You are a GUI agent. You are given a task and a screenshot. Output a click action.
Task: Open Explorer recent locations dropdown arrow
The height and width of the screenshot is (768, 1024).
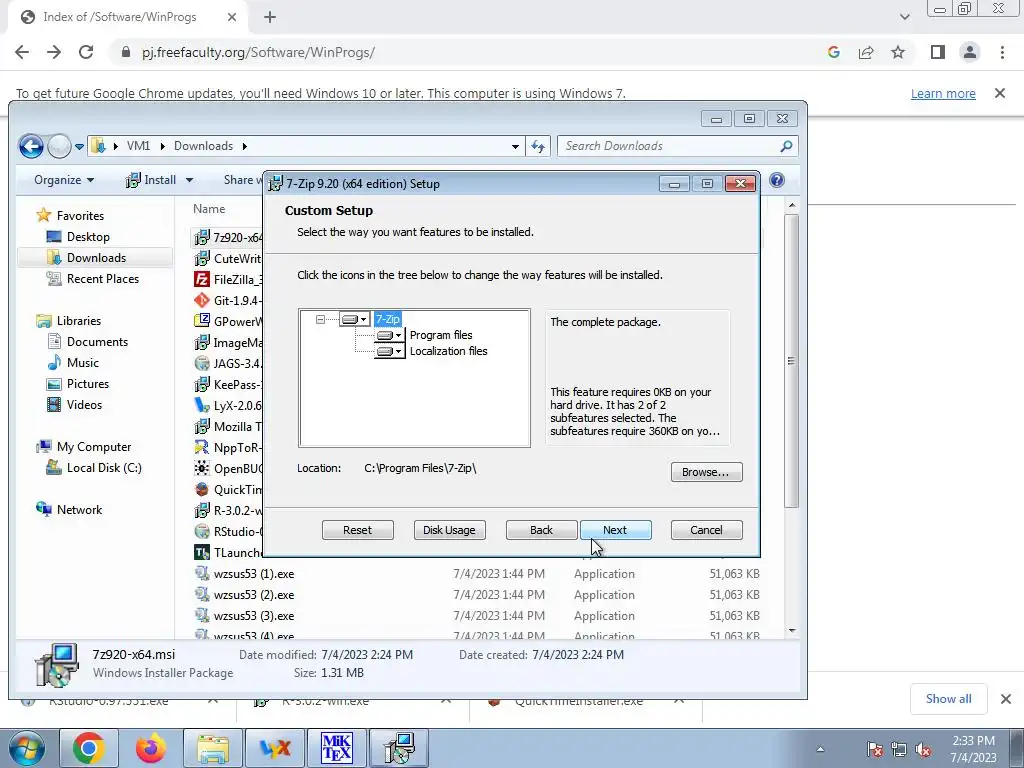[79, 147]
